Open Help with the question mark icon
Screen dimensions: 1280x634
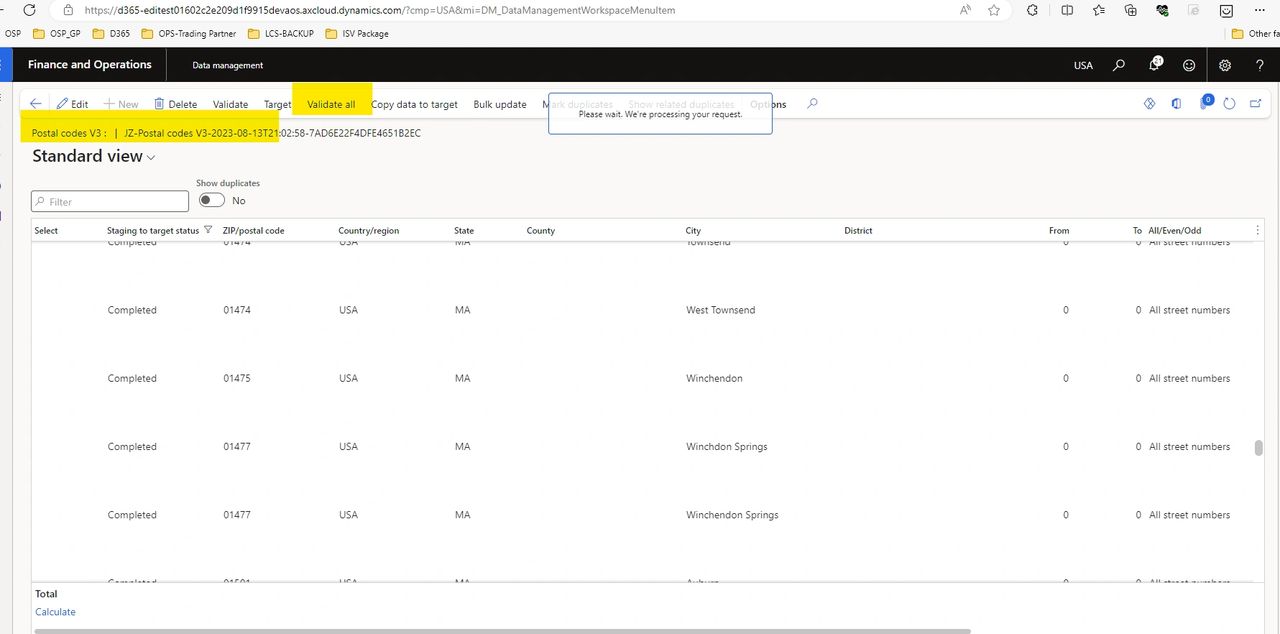point(1259,64)
